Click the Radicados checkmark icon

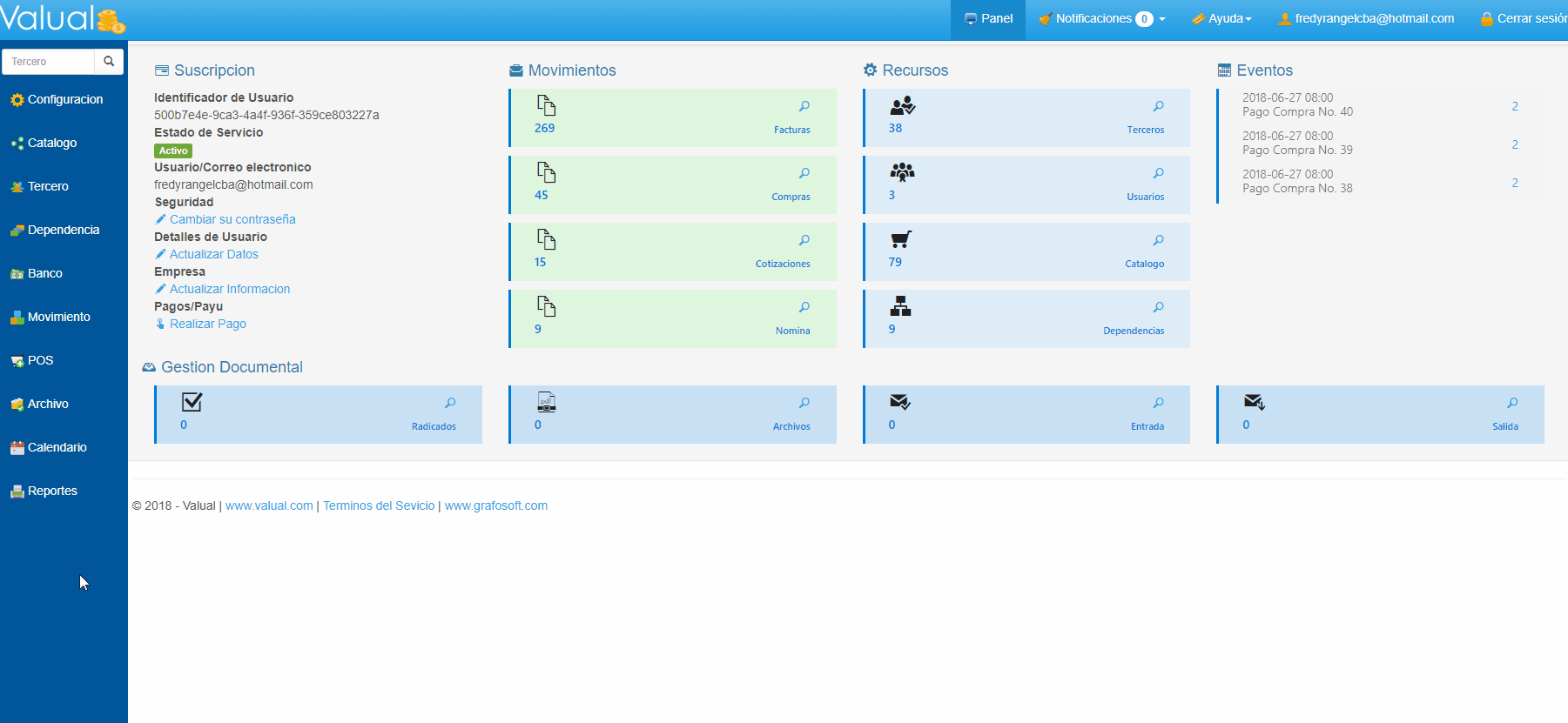pos(192,402)
